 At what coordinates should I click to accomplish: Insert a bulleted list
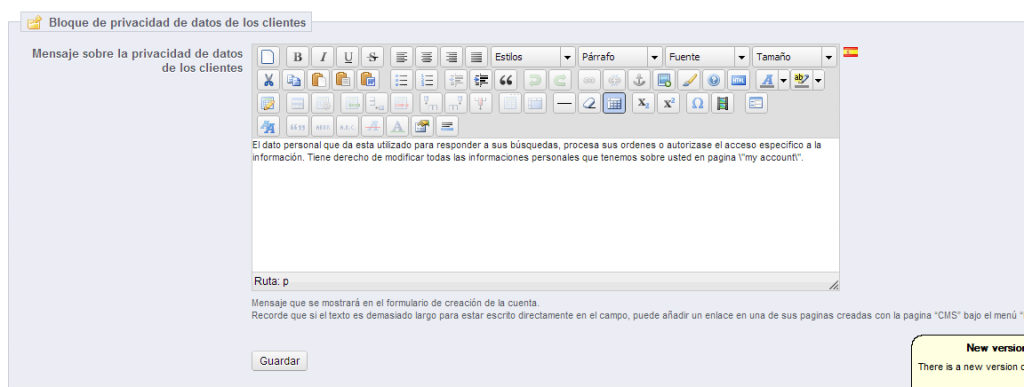403,80
